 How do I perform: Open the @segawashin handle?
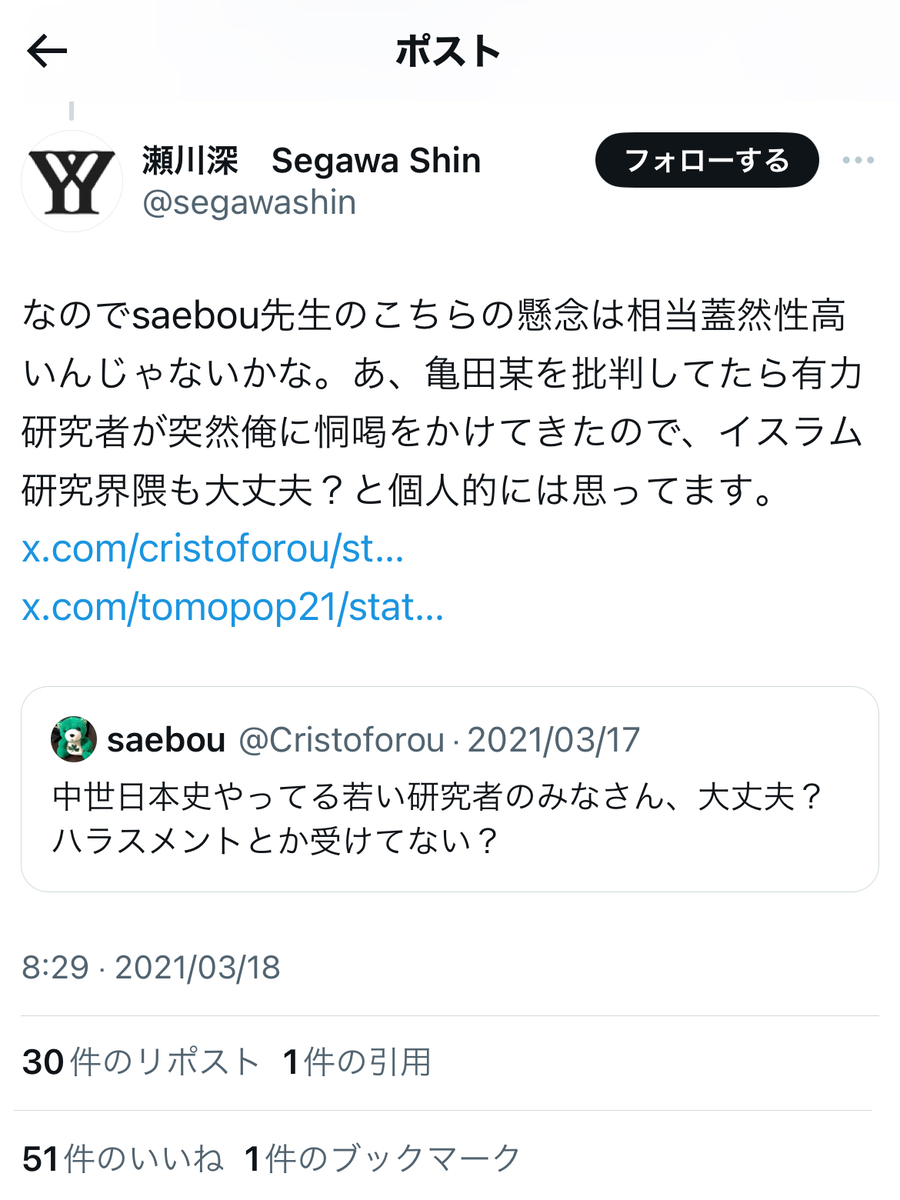coord(249,202)
